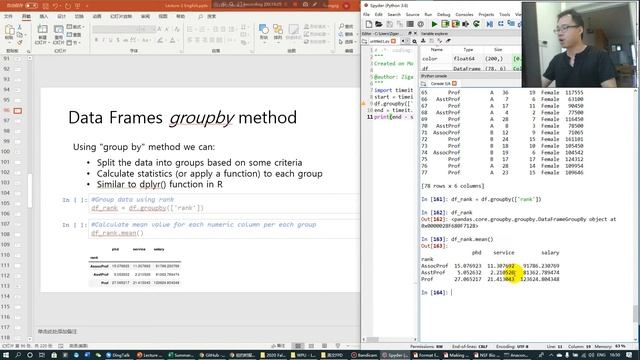
Task: Open Spyder Source menu
Action: point(412,14)
